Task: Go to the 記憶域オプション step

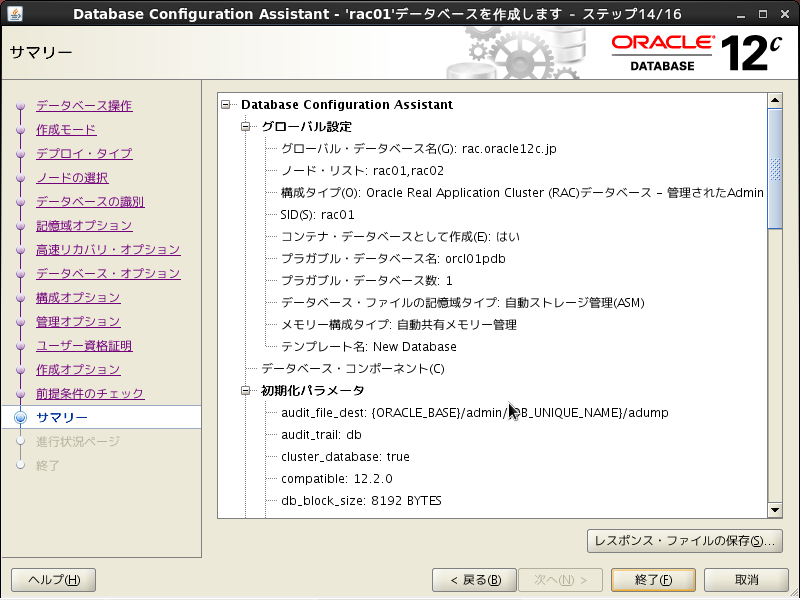Action: tap(84, 226)
